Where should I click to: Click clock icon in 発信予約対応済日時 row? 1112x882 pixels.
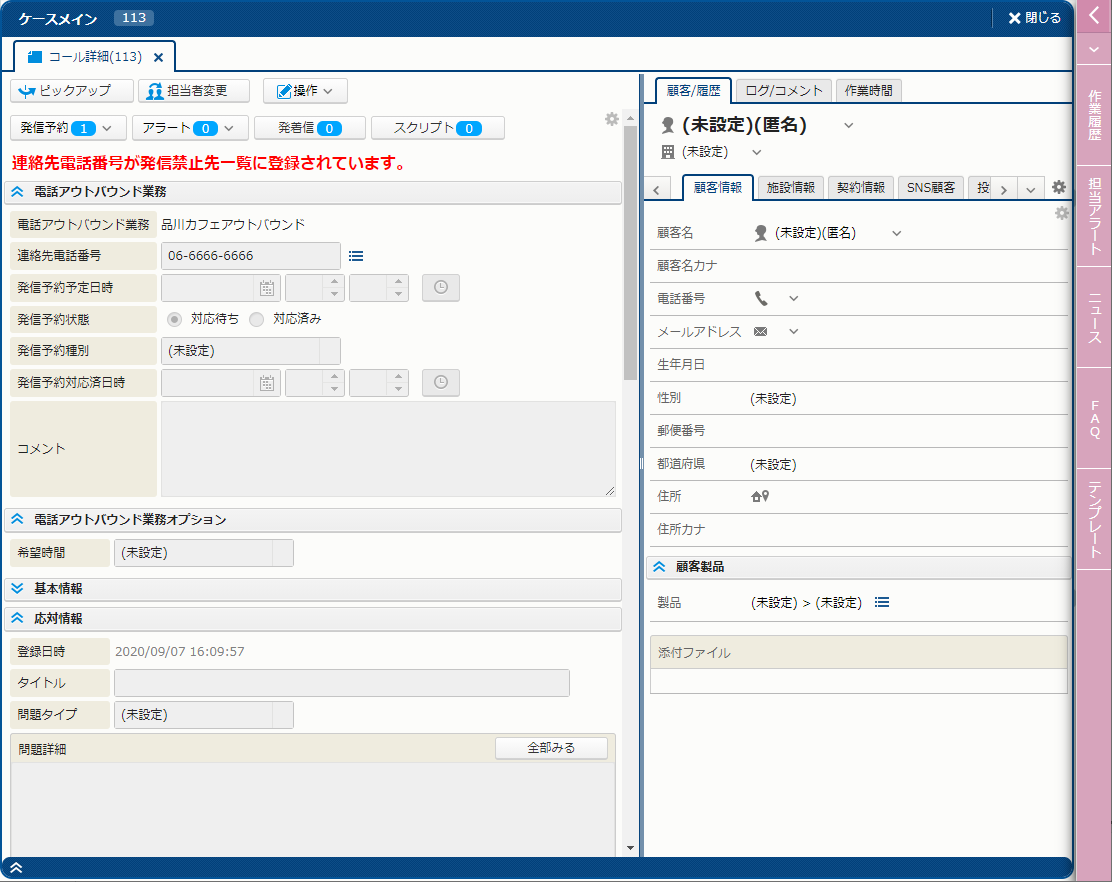(440, 382)
